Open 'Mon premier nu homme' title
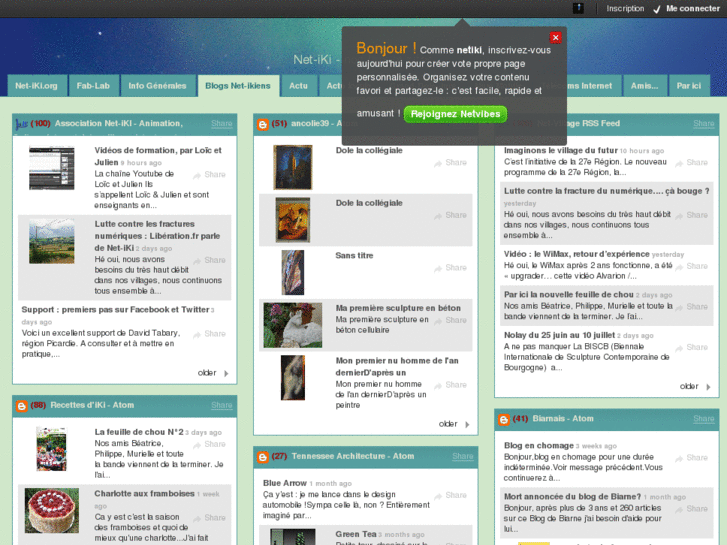This screenshot has width=727, height=545. tap(397, 366)
